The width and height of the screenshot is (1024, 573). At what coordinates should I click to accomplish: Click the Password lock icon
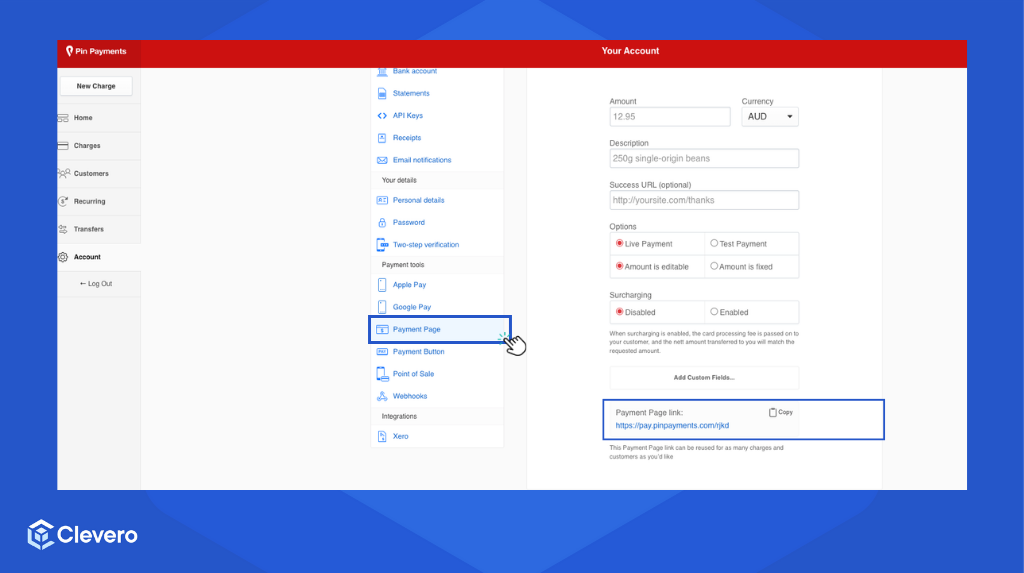tap(382, 223)
